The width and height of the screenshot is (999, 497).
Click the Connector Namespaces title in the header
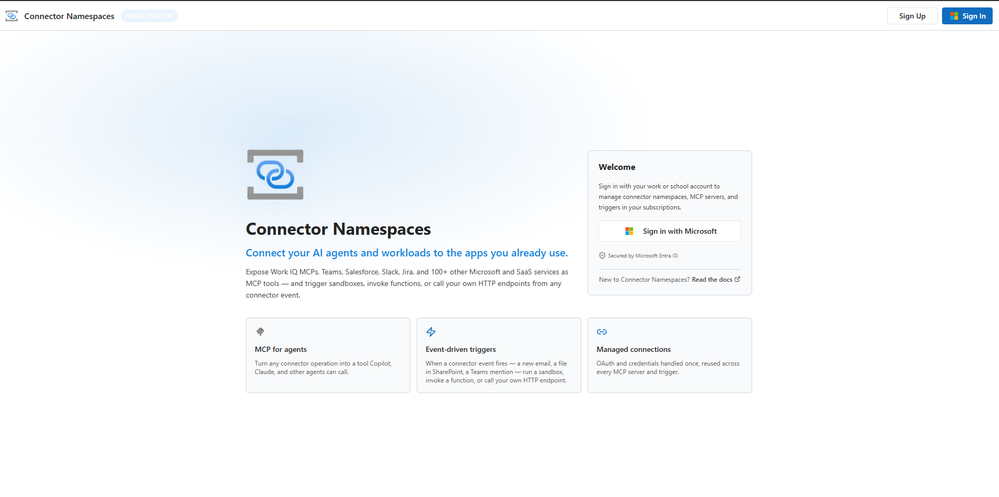(x=69, y=16)
